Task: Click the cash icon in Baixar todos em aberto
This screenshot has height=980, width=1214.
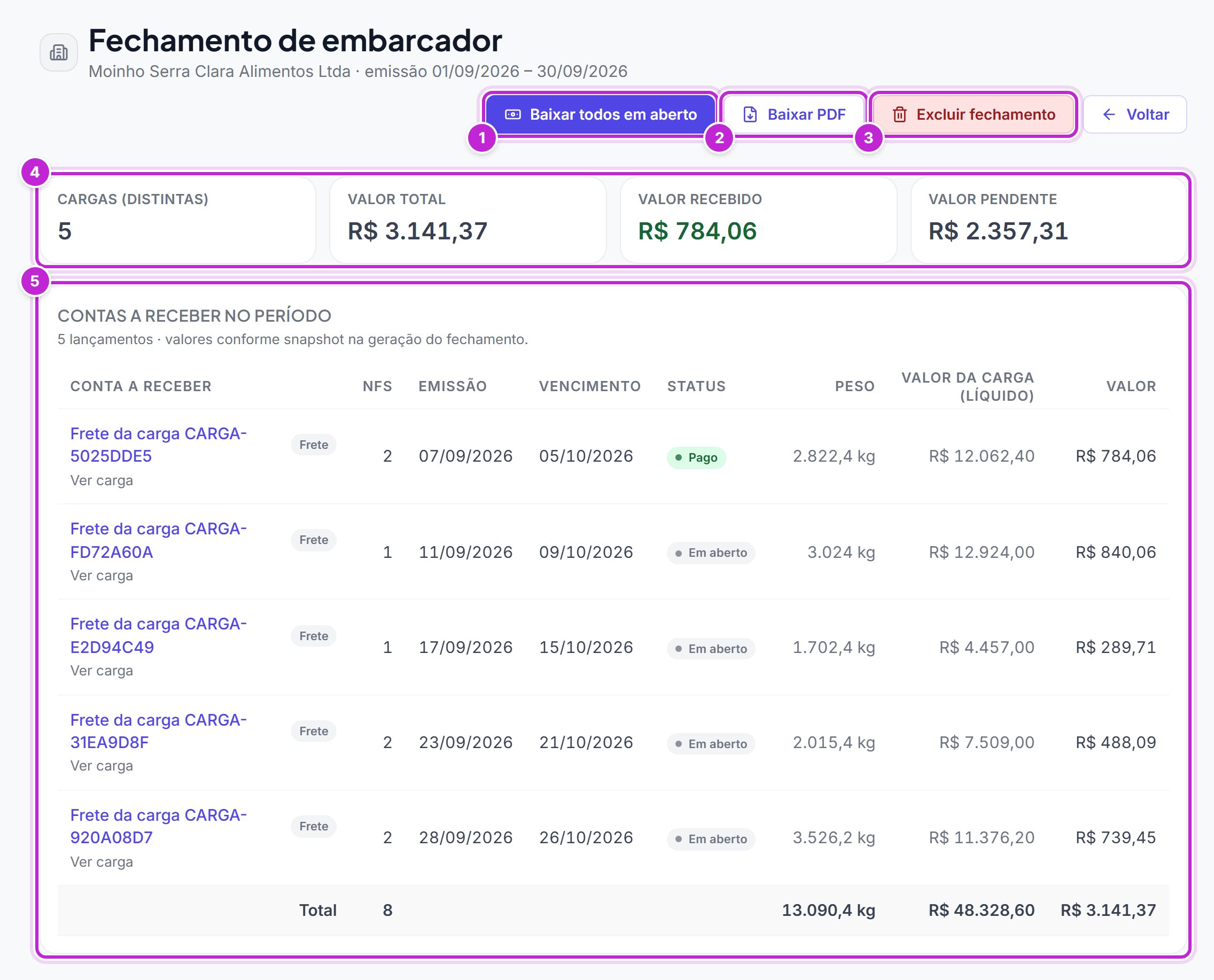Action: pyautogui.click(x=512, y=114)
